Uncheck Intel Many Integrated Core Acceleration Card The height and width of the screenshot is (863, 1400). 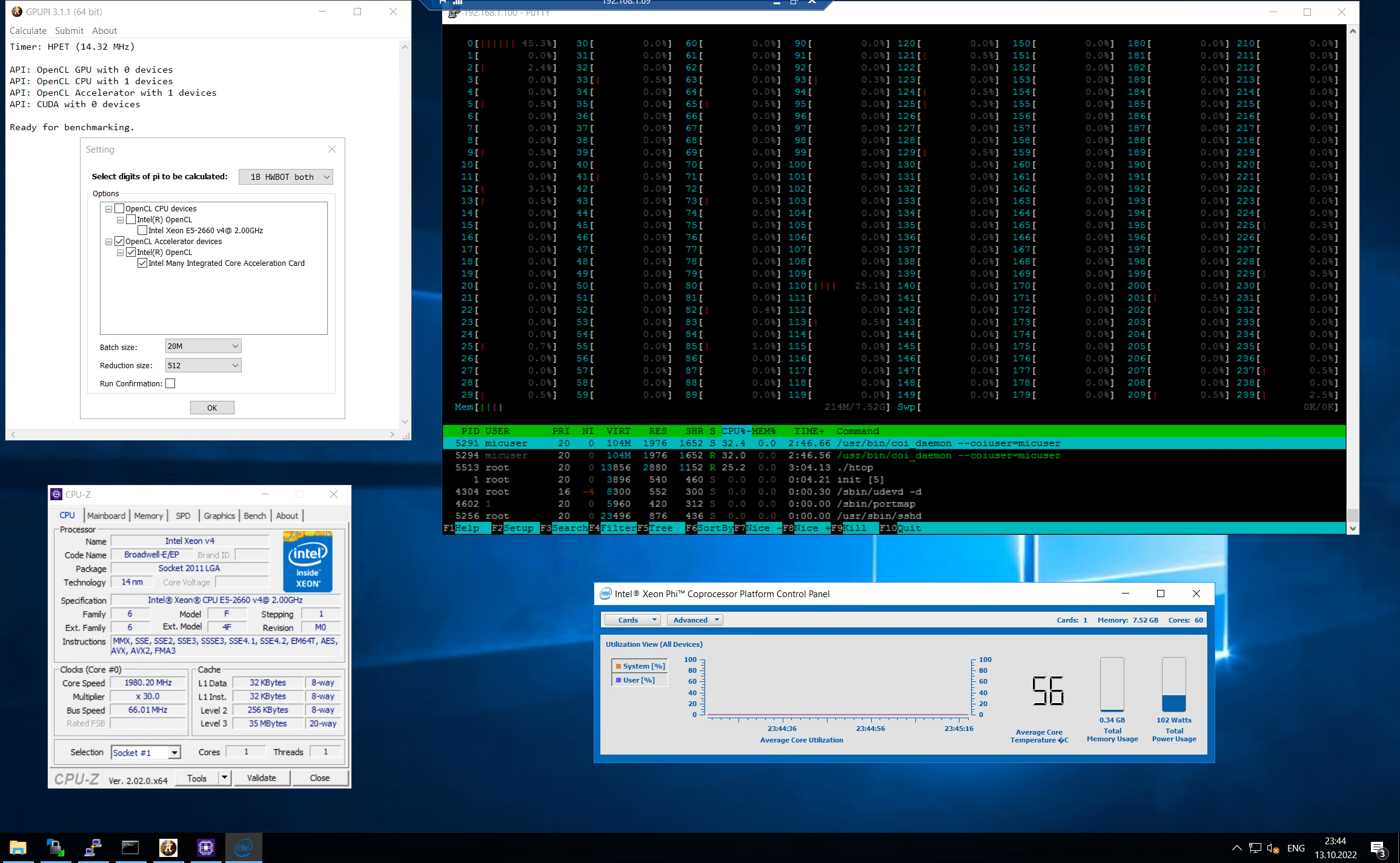(142, 263)
